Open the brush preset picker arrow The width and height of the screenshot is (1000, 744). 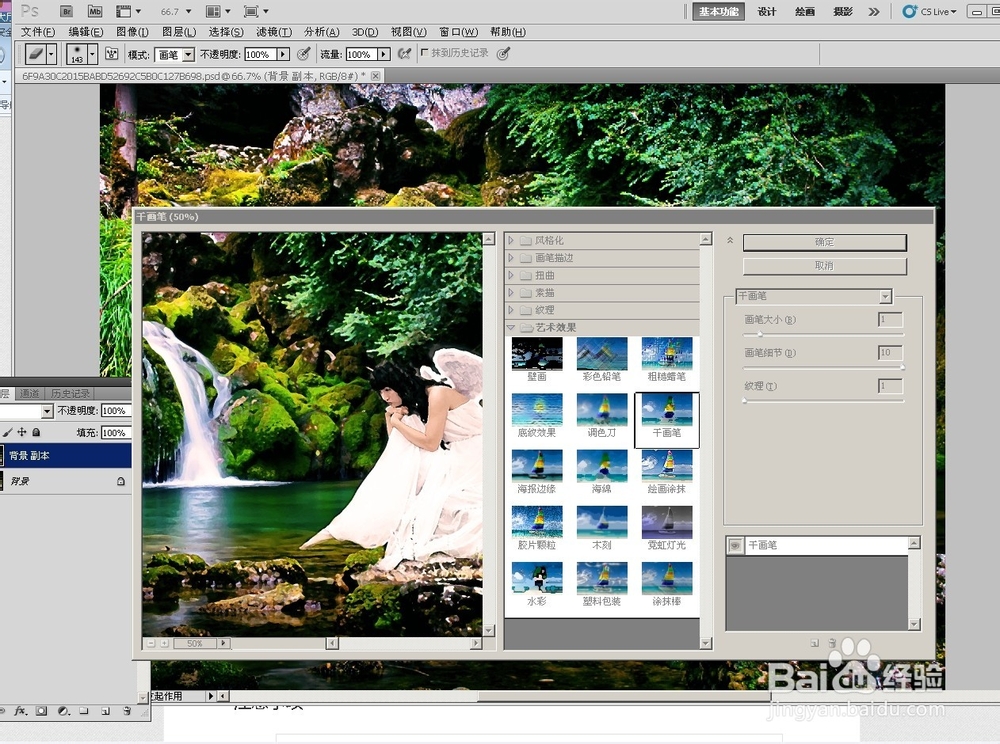pos(92,54)
